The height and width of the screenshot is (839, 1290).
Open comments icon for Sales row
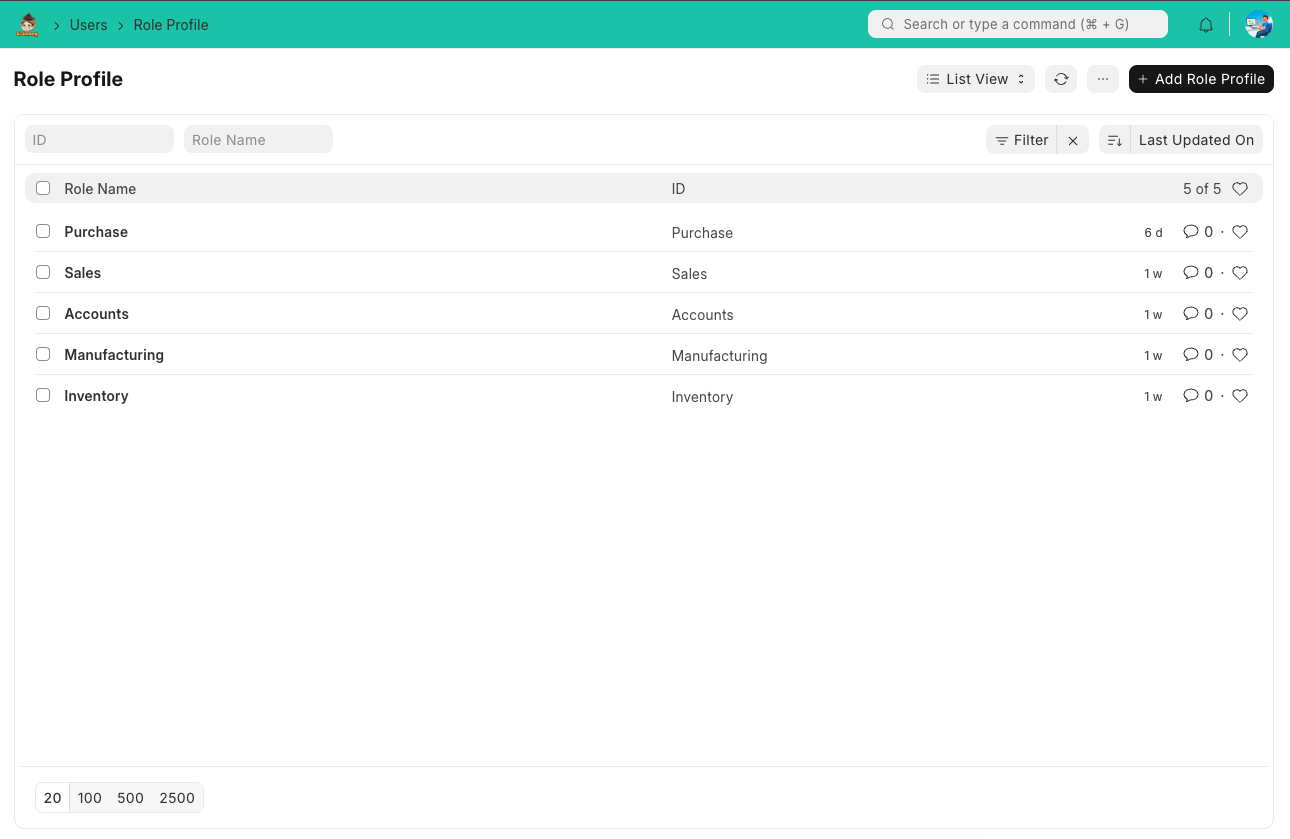click(1190, 273)
